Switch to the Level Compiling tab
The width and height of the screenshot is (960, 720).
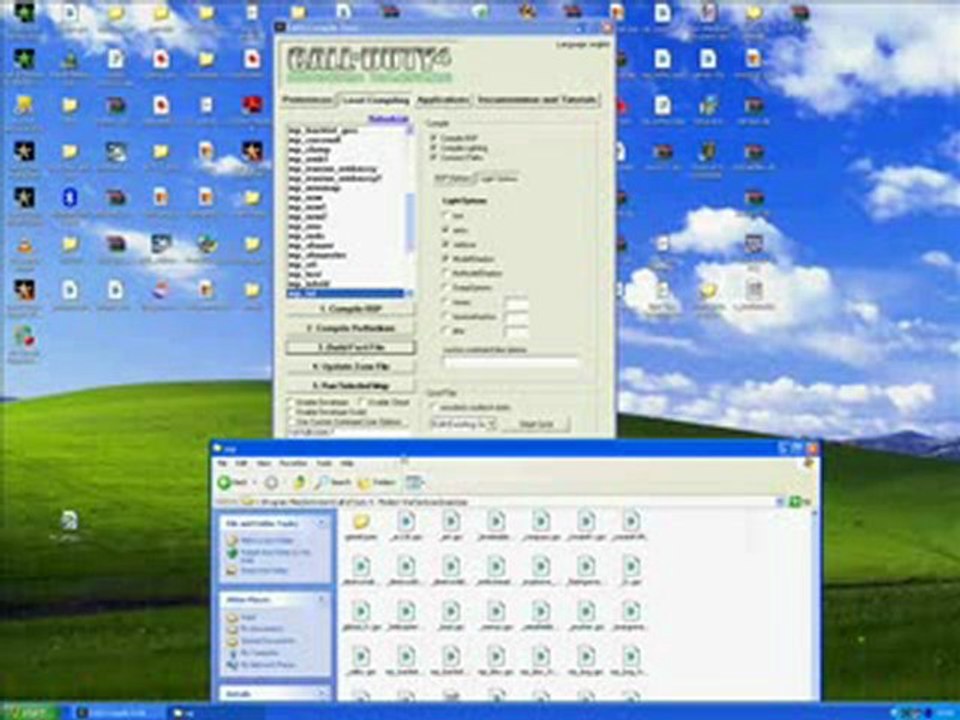(x=375, y=100)
